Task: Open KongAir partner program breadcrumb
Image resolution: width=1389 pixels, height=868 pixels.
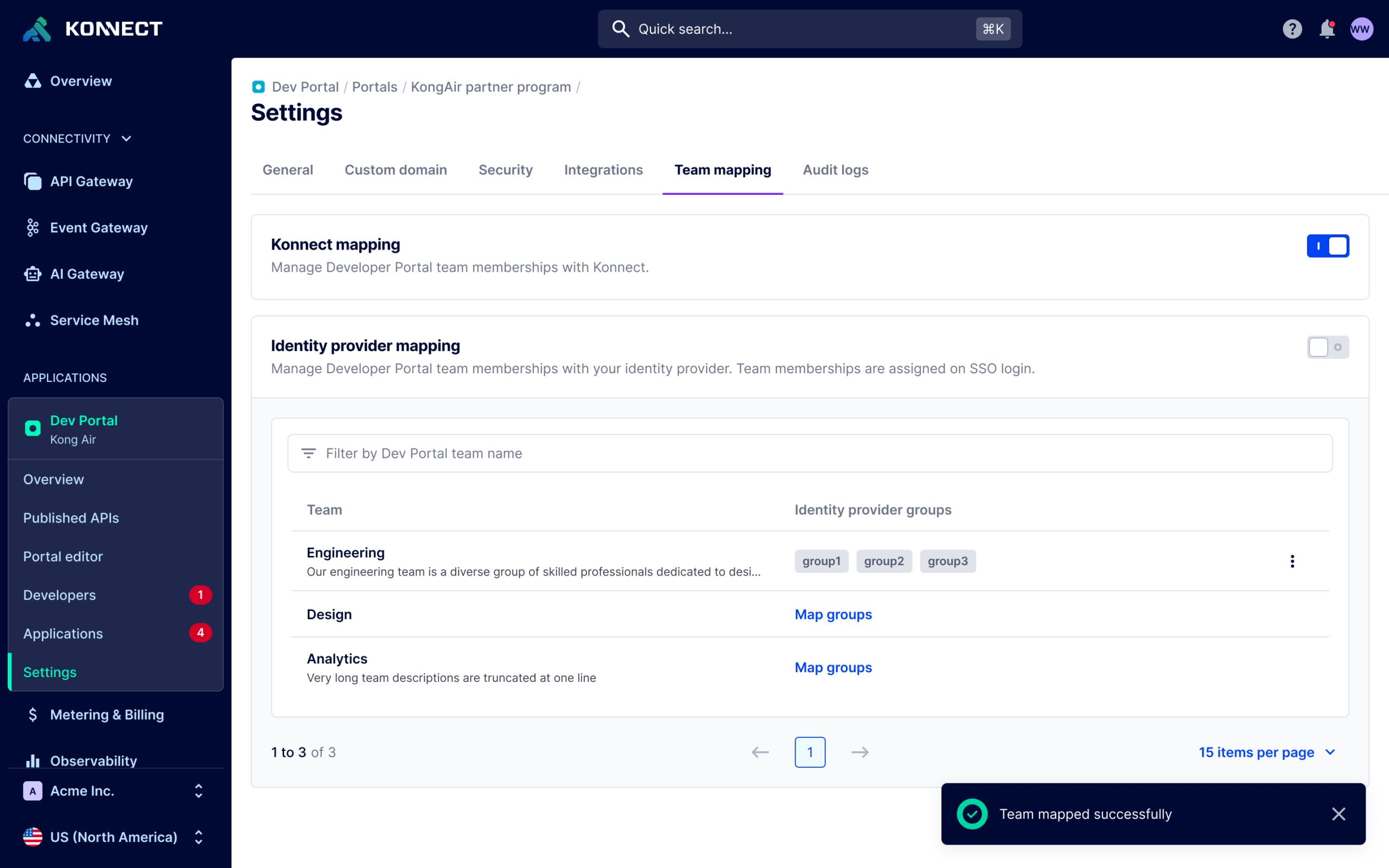Action: pos(490,87)
